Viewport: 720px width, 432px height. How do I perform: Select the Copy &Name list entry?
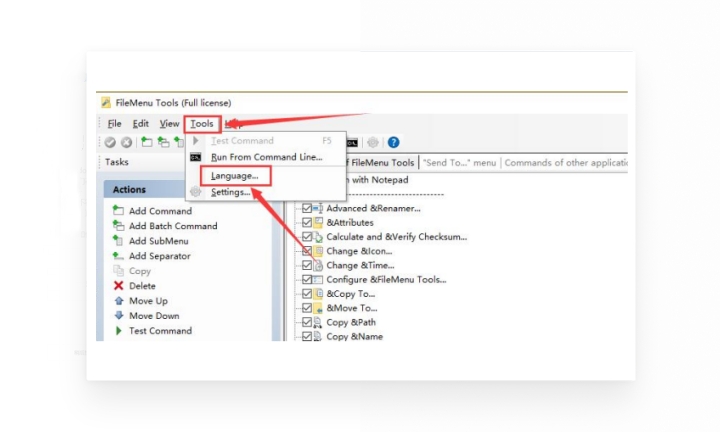[x=354, y=337]
